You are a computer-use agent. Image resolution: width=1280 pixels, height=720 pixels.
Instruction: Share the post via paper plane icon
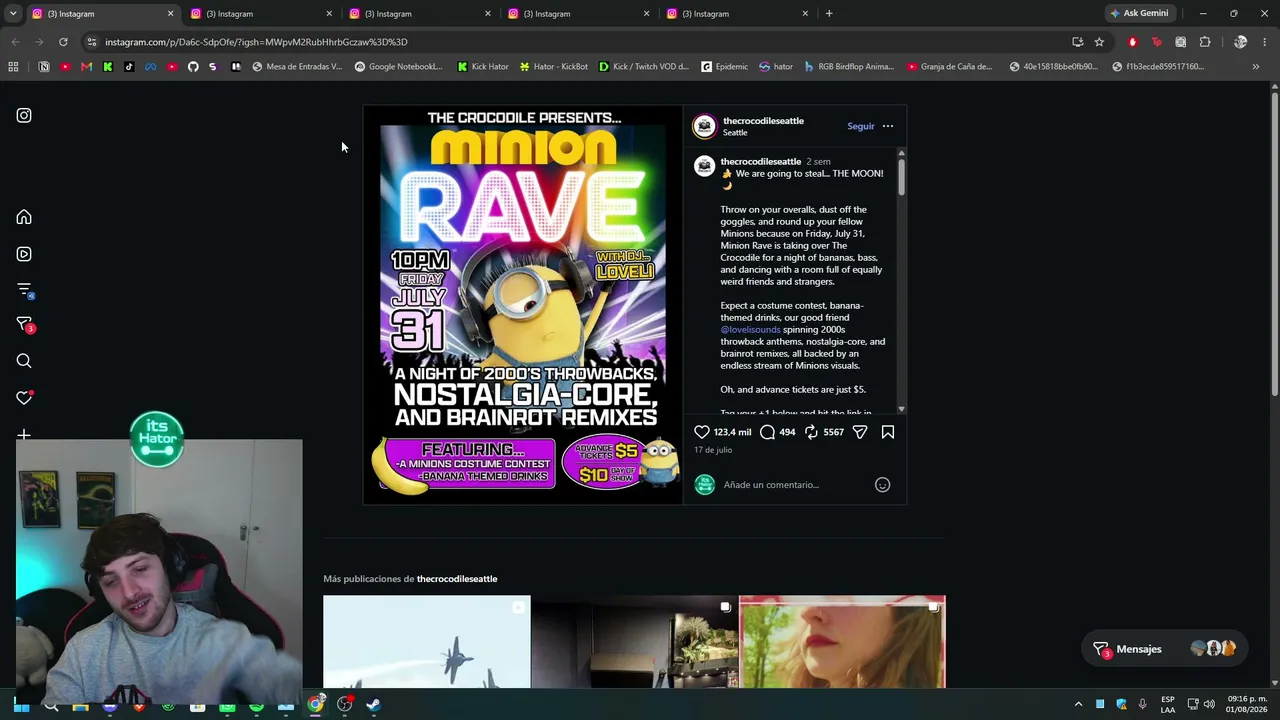[860, 432]
